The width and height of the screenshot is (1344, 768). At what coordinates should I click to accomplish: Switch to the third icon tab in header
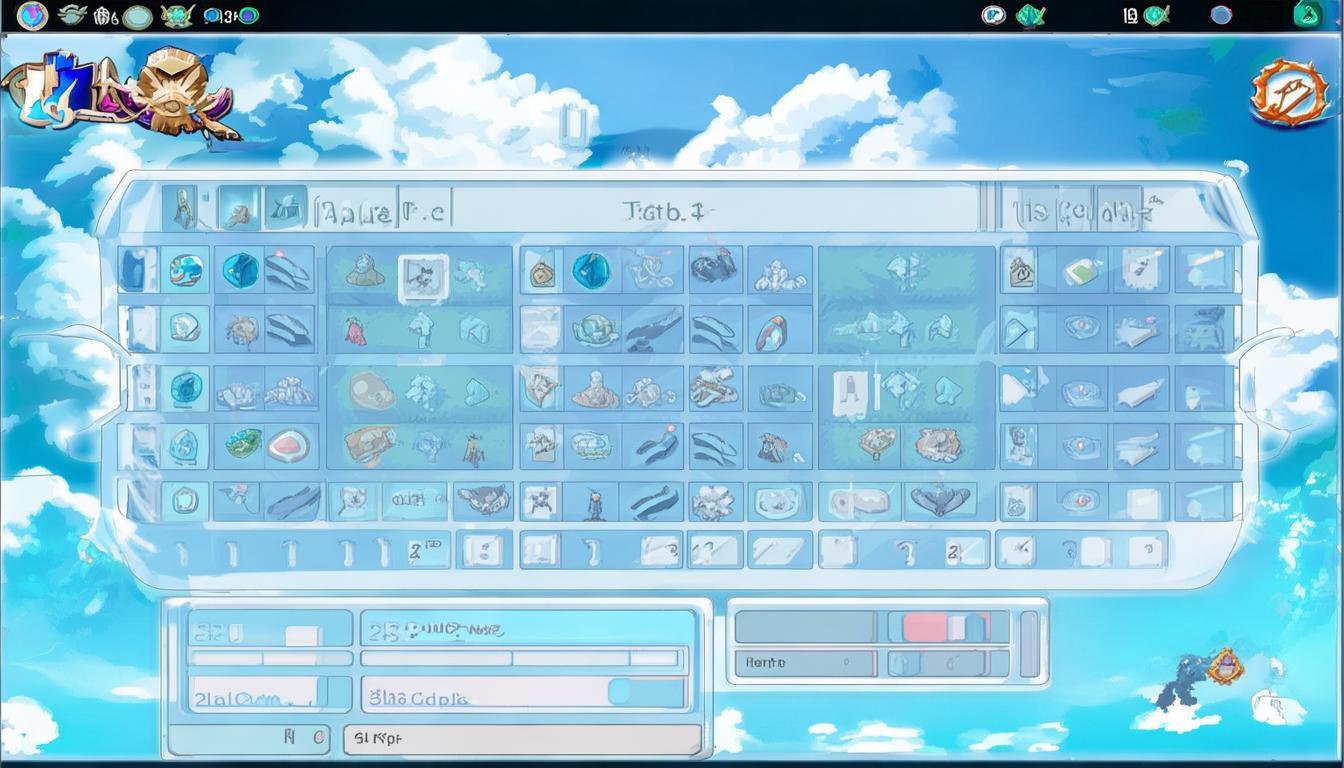[x=286, y=209]
